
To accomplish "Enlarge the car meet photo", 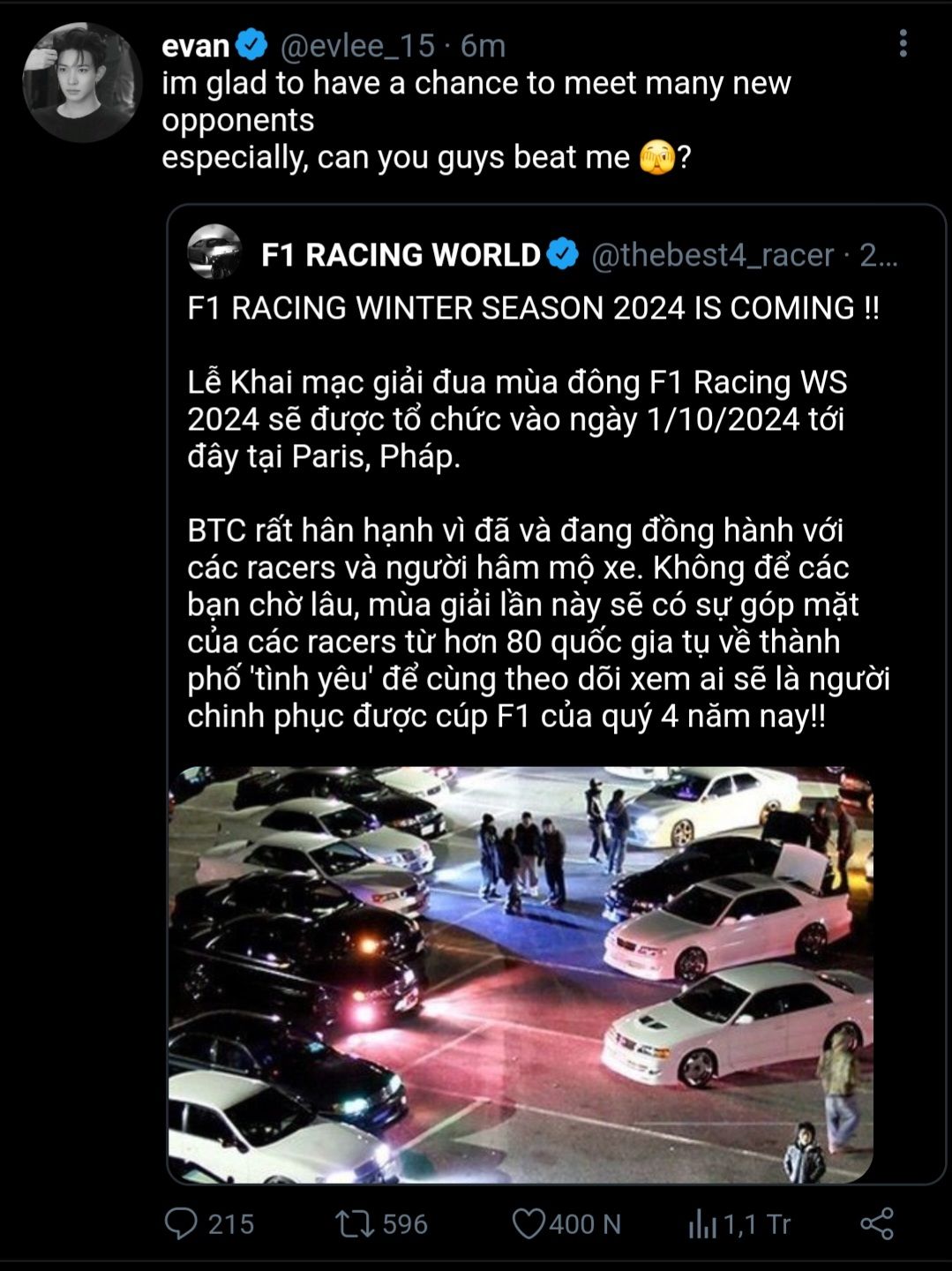I will [x=521, y=974].
